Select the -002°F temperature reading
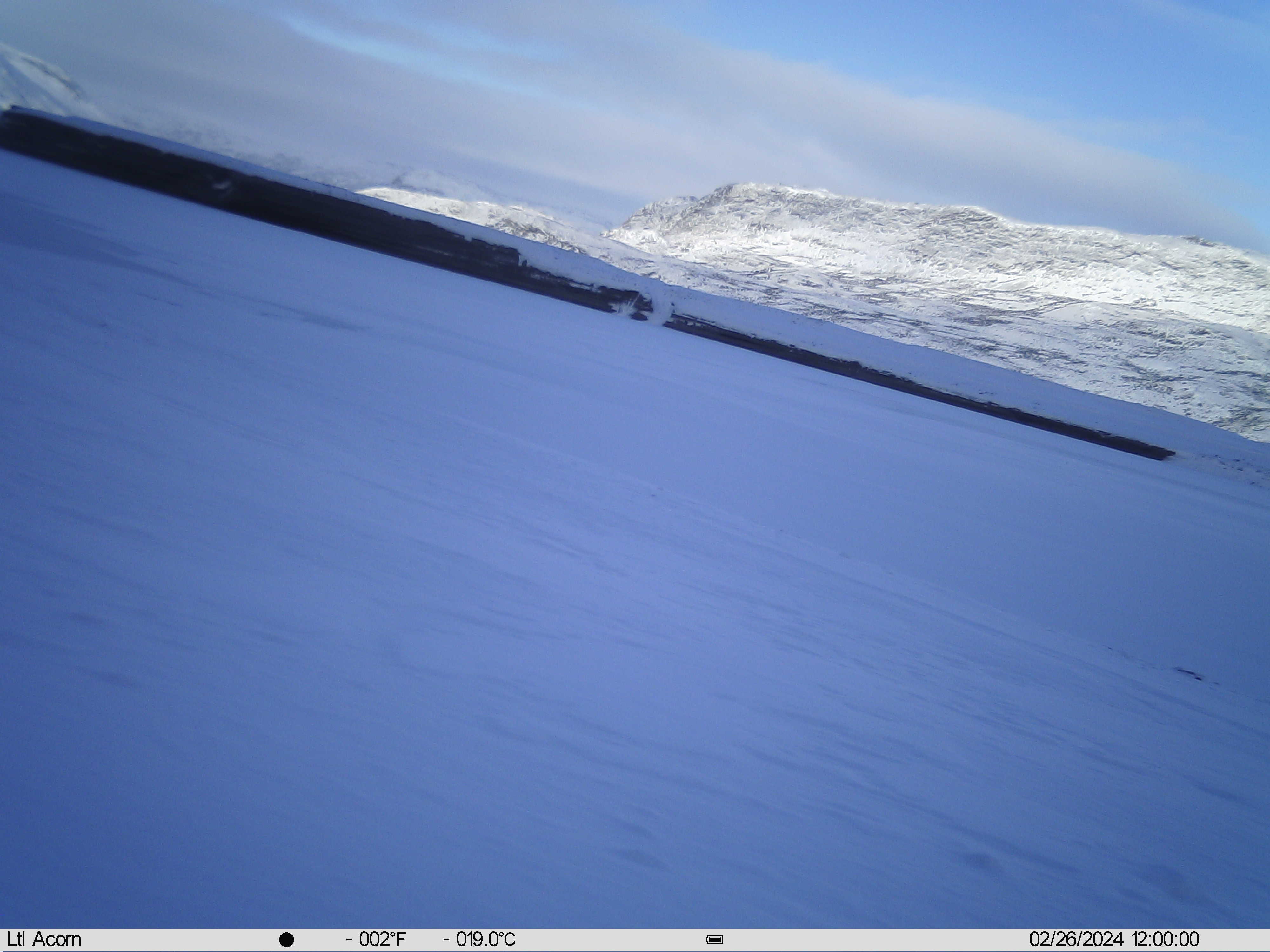1270x952 pixels. click(x=376, y=939)
